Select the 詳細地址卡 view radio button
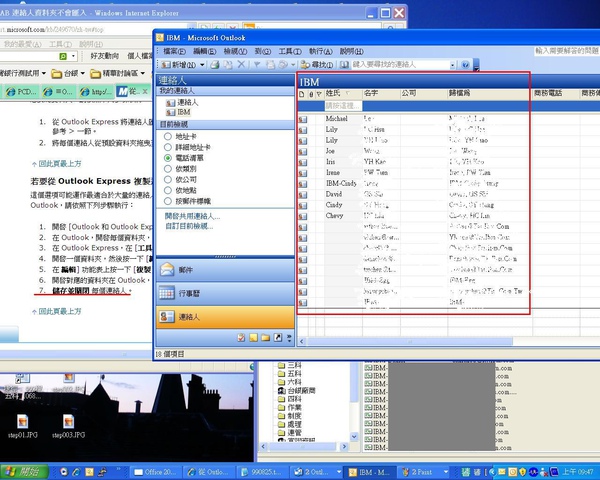 click(x=168, y=147)
